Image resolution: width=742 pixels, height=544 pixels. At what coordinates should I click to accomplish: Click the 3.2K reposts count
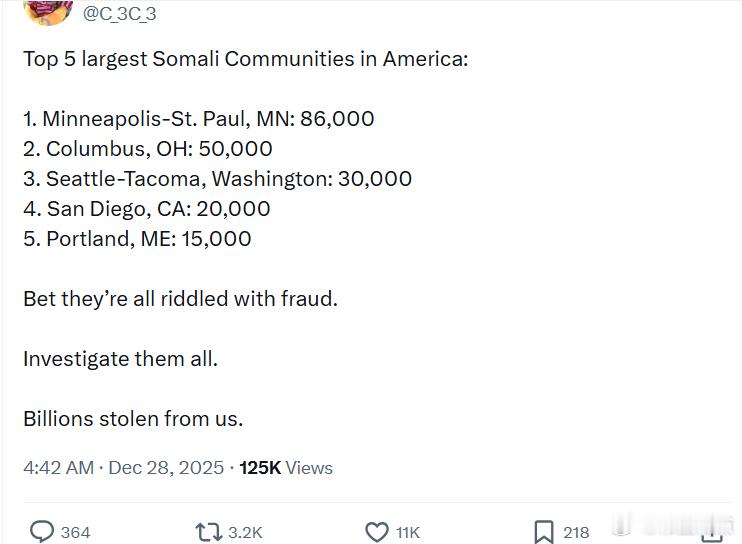245,532
